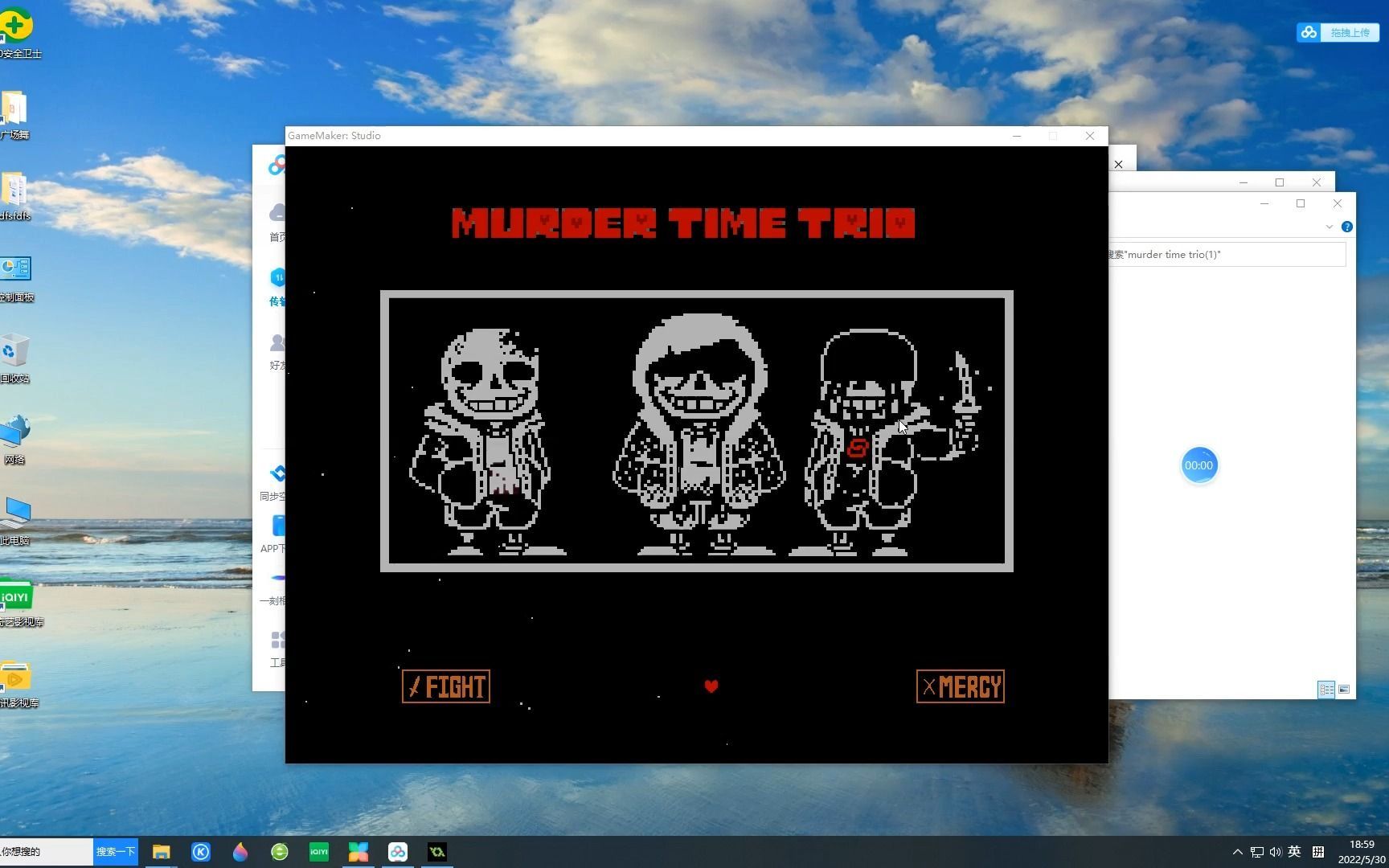Click the taskbar search input field
This screenshot has height=868, width=1389.
click(x=47, y=852)
